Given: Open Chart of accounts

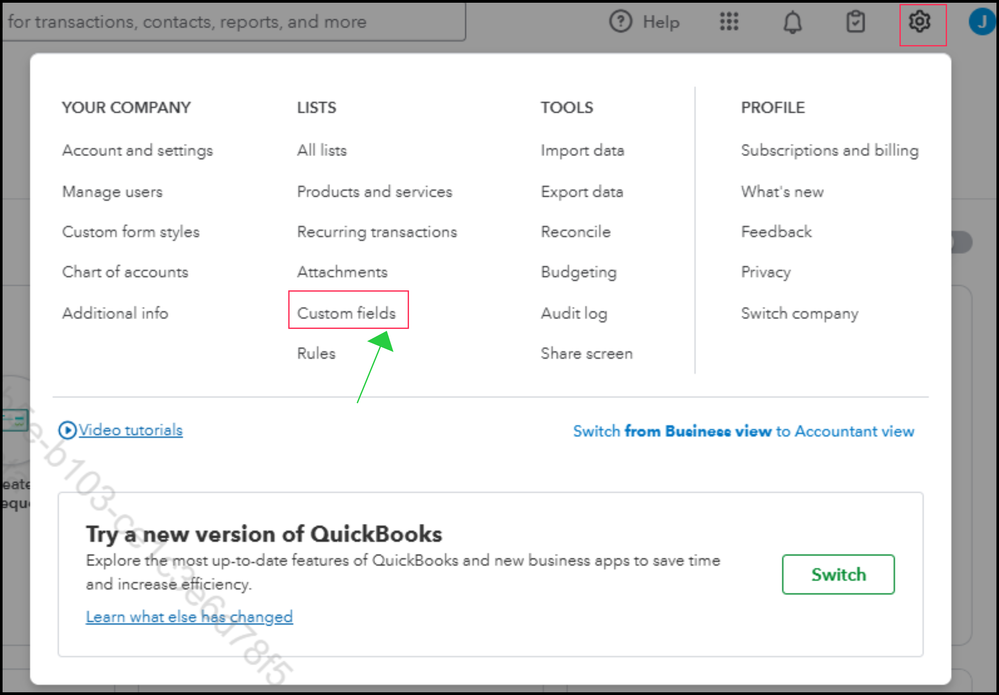Looking at the screenshot, I should (125, 272).
